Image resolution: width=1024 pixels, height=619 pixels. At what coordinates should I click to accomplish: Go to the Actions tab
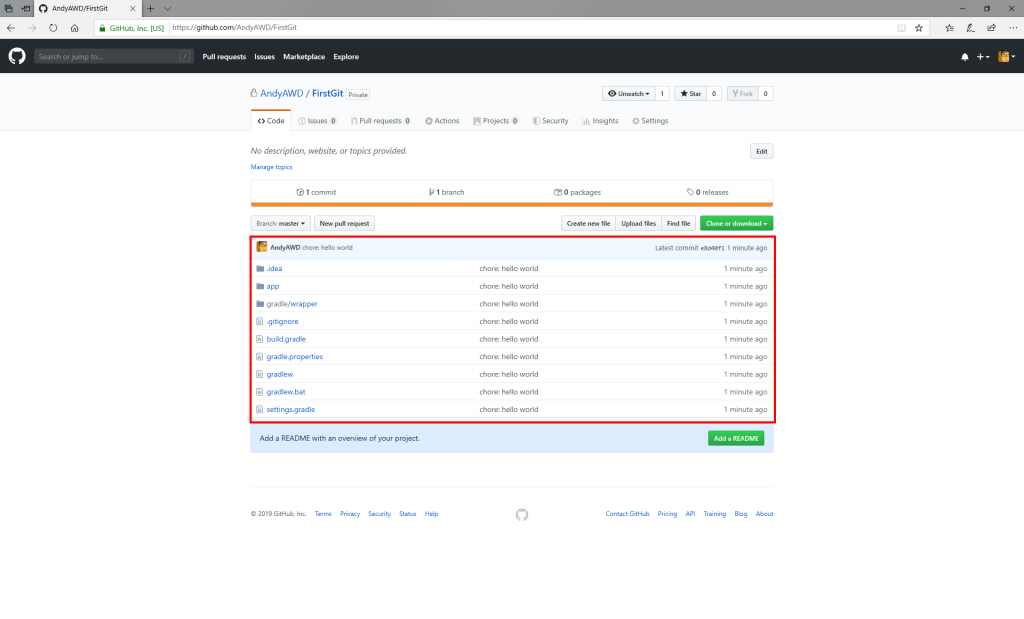pyautogui.click(x=442, y=121)
